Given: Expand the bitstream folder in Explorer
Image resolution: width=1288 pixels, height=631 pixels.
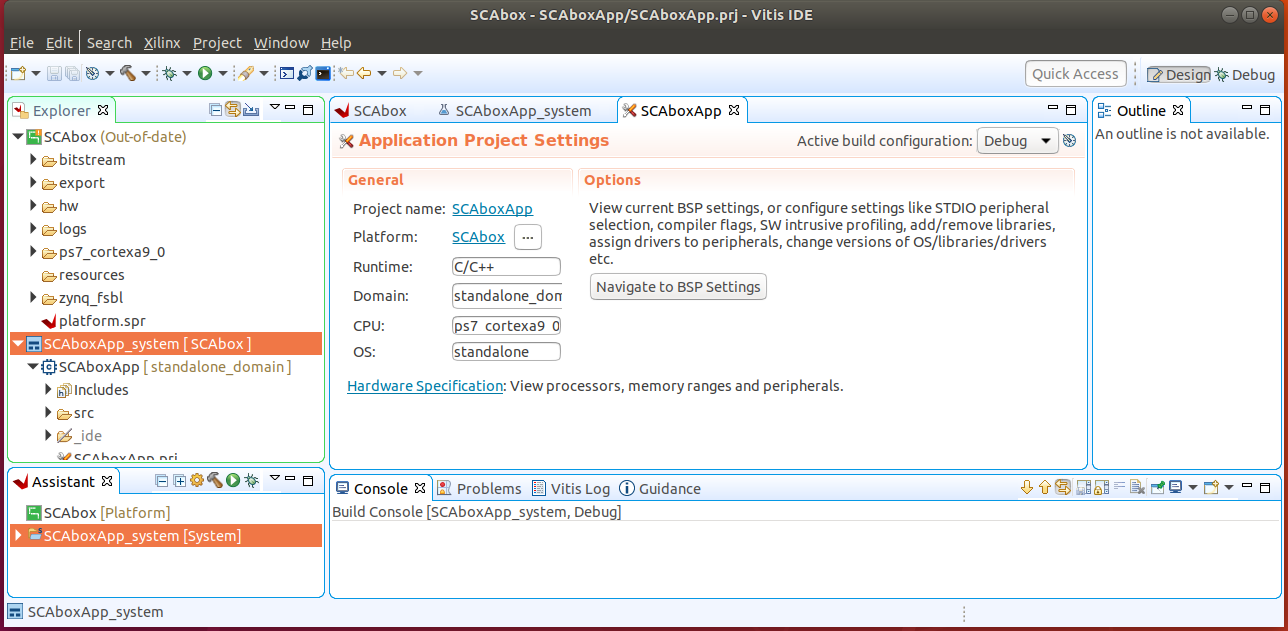Looking at the screenshot, I should [x=33, y=160].
